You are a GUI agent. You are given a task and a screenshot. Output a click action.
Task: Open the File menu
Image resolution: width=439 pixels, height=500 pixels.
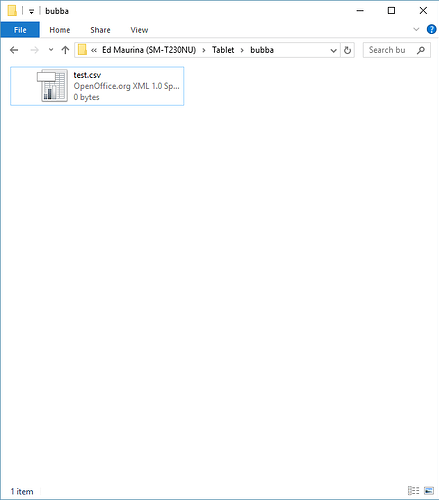tap(20, 30)
